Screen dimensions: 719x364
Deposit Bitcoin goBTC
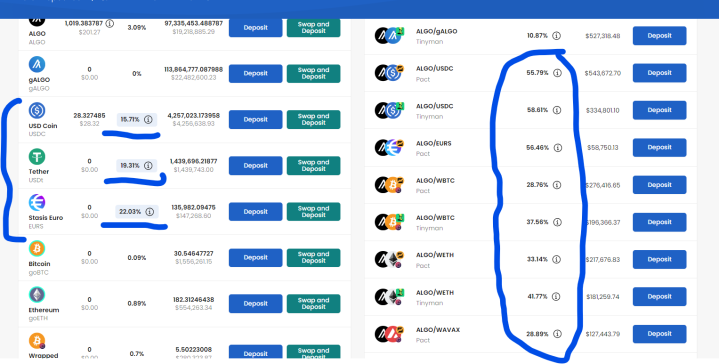pos(255,258)
